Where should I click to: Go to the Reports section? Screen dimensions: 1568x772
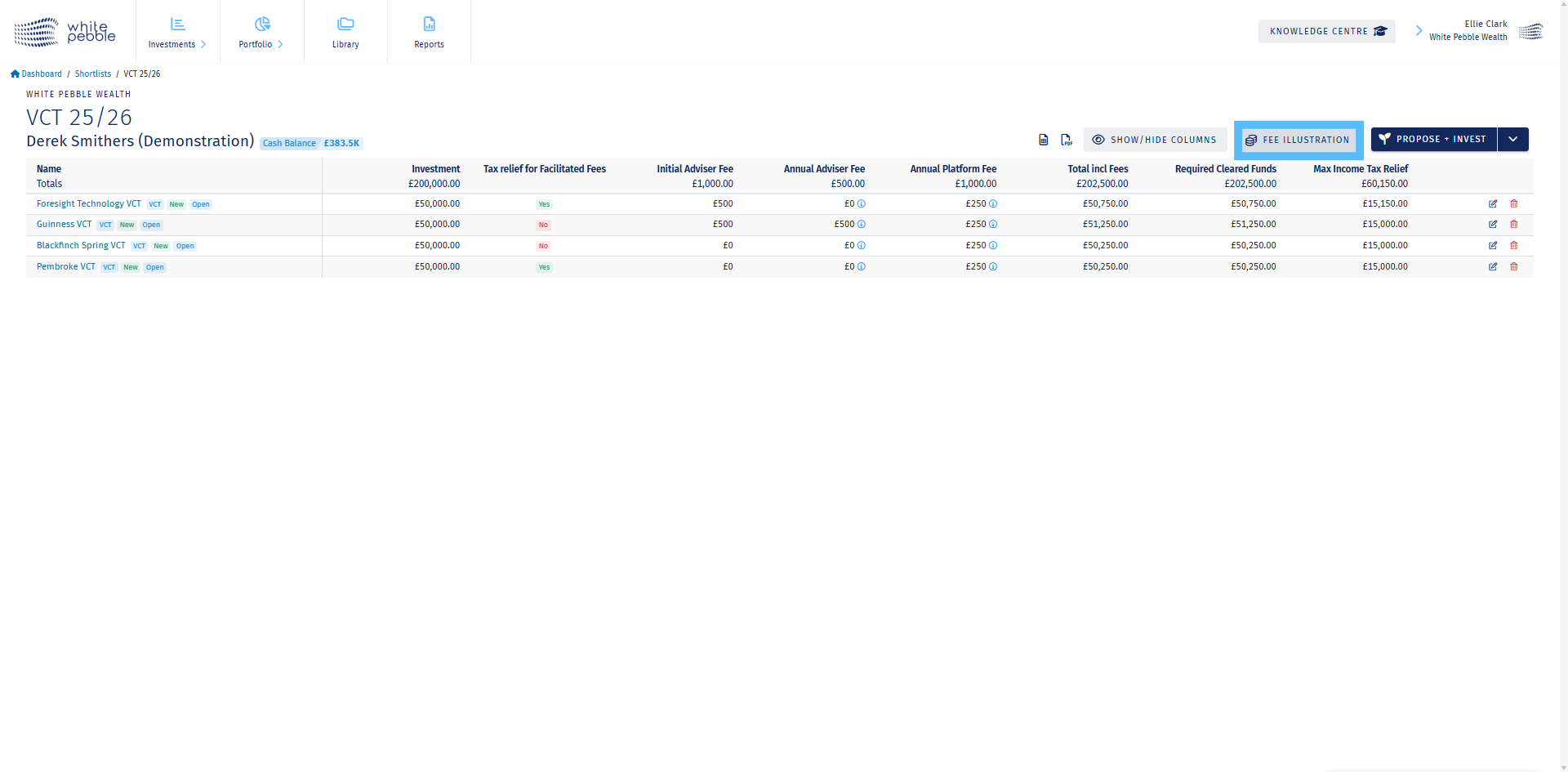[x=429, y=32]
